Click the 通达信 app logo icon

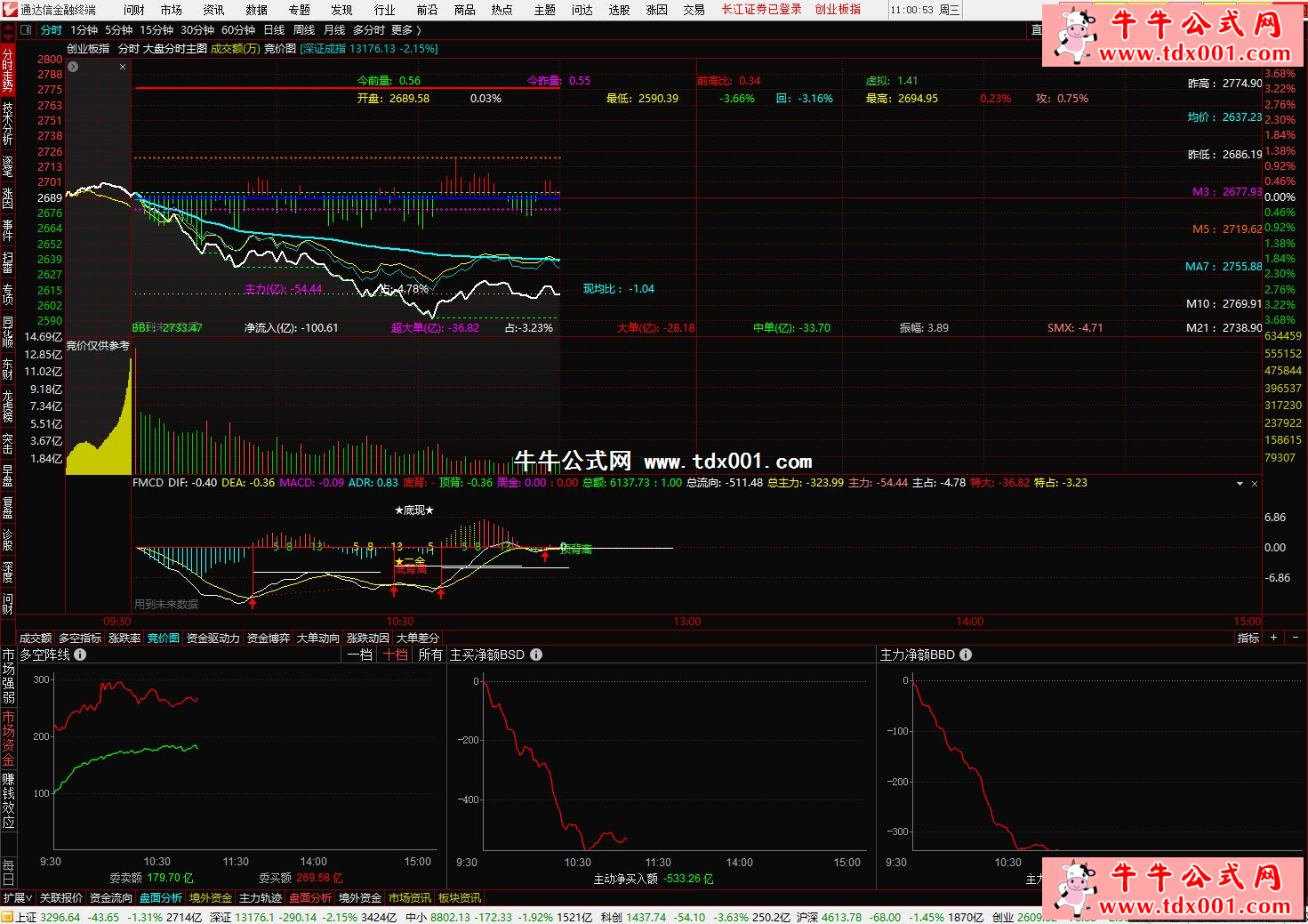click(x=10, y=10)
